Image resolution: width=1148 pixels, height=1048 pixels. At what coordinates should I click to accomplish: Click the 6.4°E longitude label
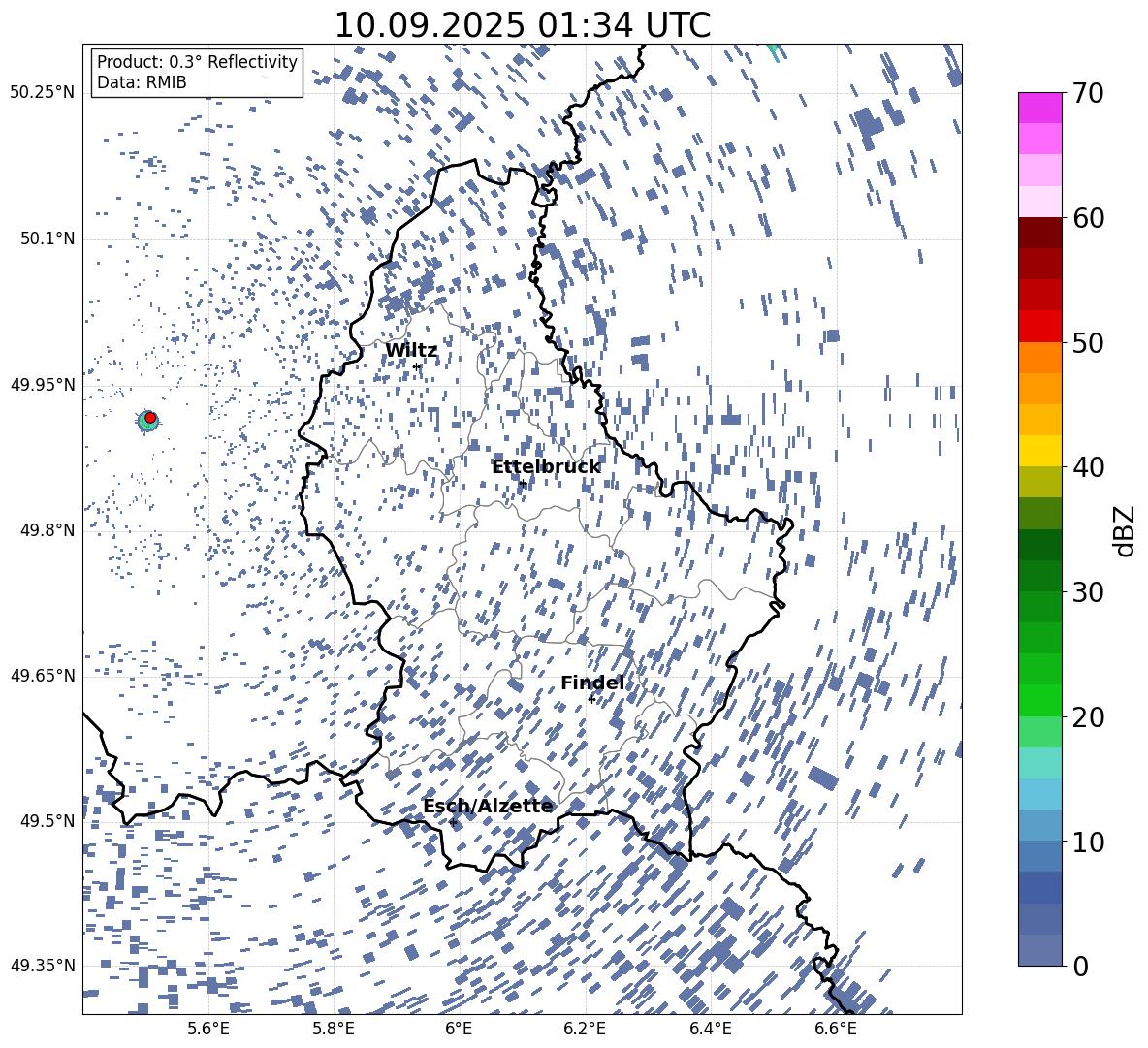click(x=710, y=1029)
